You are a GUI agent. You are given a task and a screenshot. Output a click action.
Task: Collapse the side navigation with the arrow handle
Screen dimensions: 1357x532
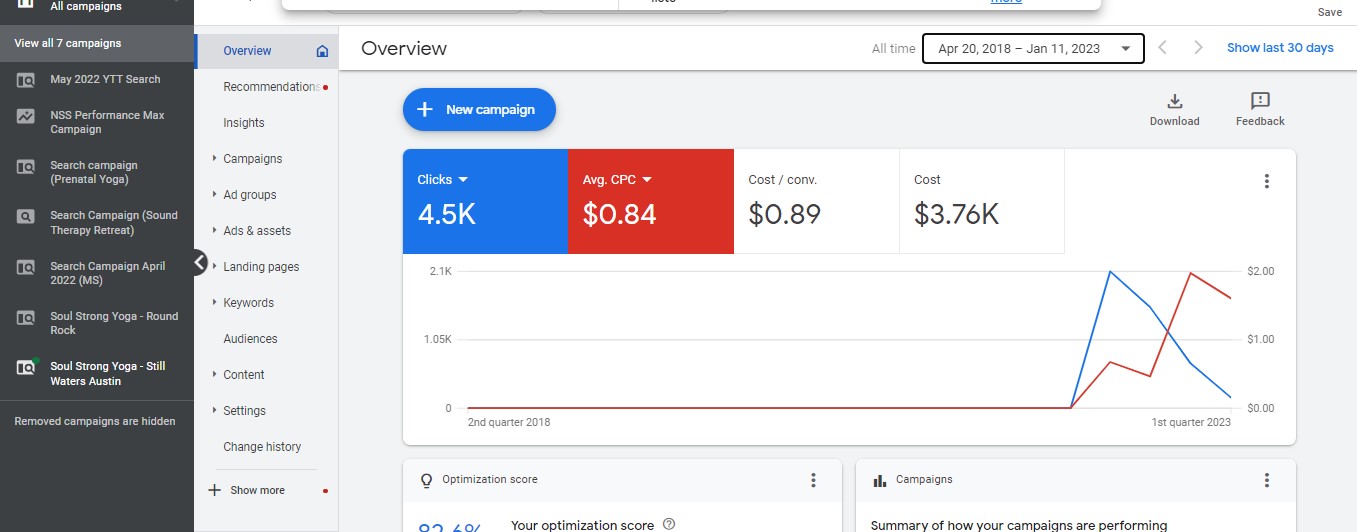click(x=199, y=263)
